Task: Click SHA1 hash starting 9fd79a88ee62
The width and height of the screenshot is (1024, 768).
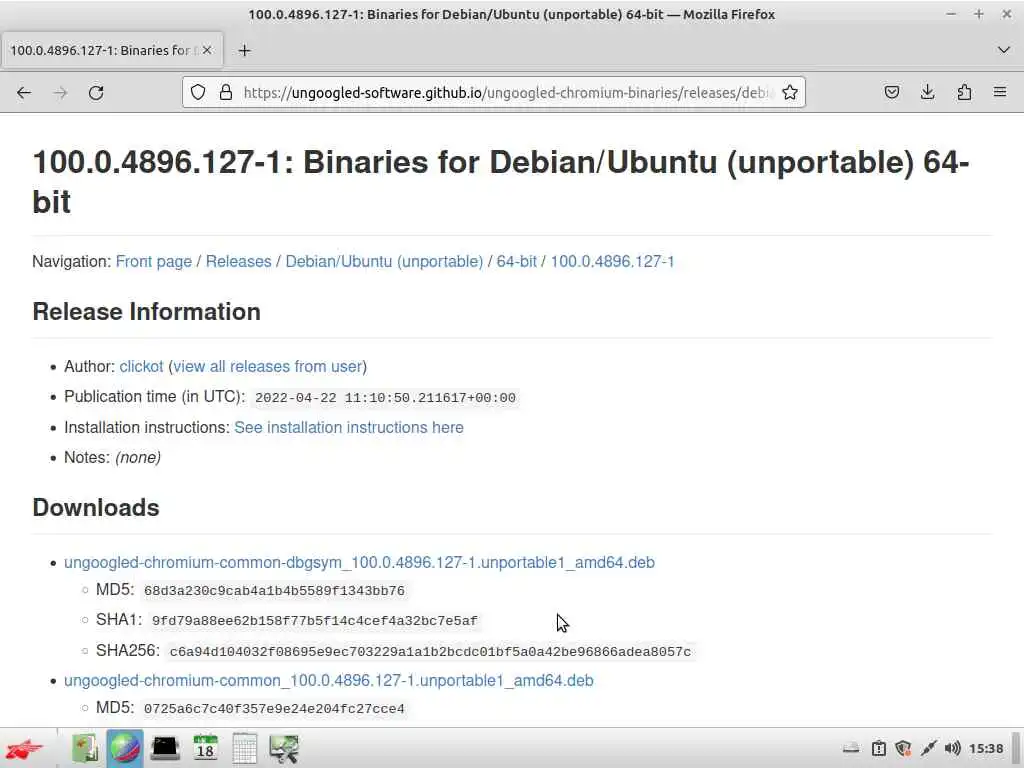Action: (315, 620)
